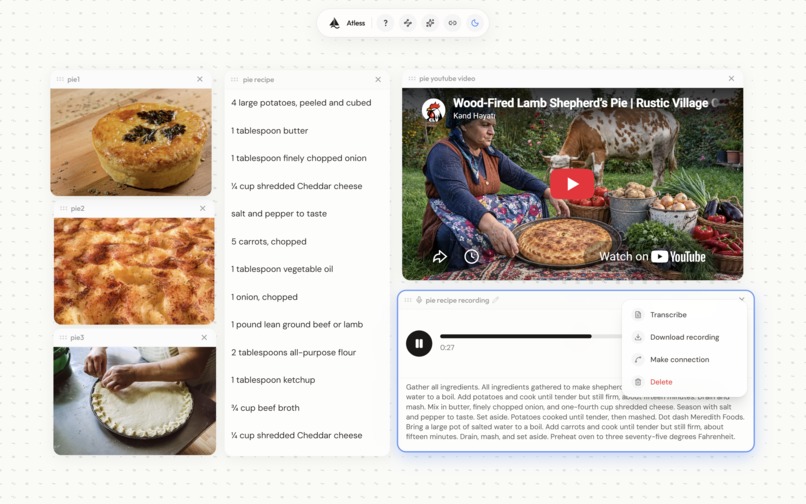This screenshot has width=806, height=504.
Task: Click '2 tablespoons all-purpose flour'
Action: click(293, 352)
